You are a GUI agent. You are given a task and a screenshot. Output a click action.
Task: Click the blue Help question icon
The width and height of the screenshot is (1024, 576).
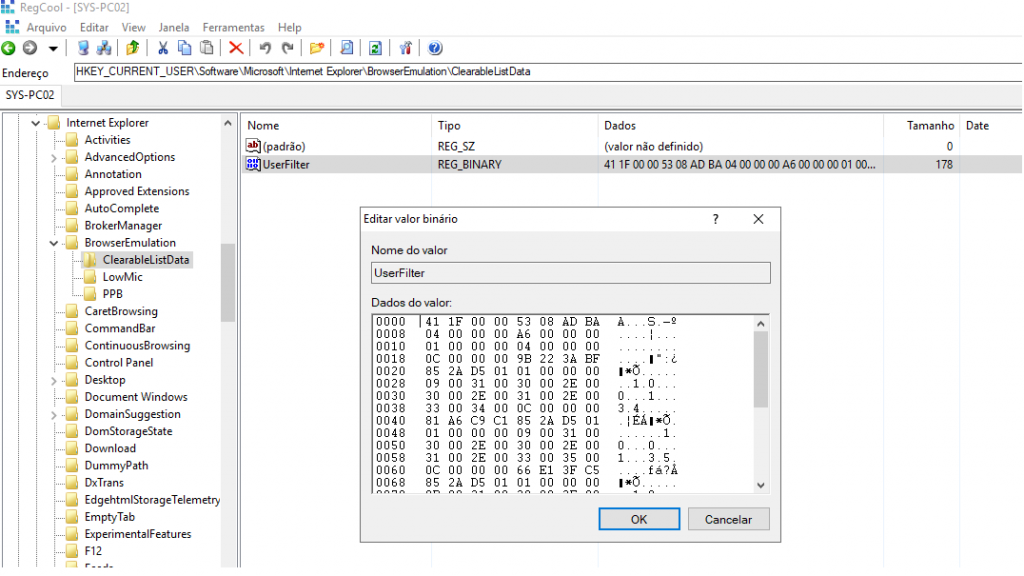pos(435,48)
